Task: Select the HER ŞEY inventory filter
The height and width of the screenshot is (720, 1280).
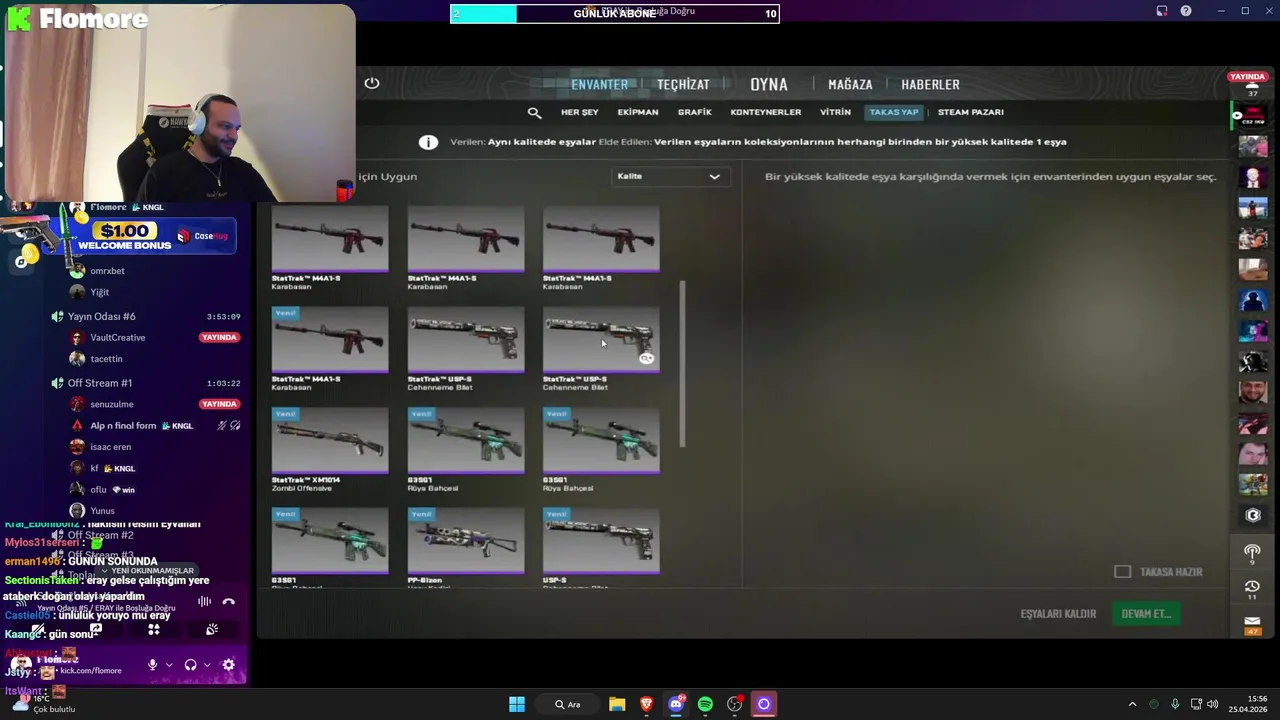Action: tap(579, 112)
